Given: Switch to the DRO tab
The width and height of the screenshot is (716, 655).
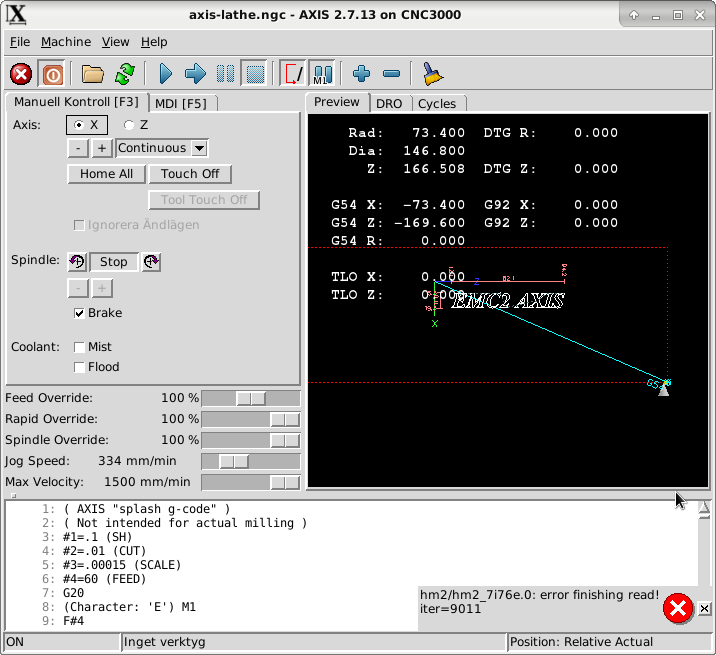Looking at the screenshot, I should coord(389,104).
